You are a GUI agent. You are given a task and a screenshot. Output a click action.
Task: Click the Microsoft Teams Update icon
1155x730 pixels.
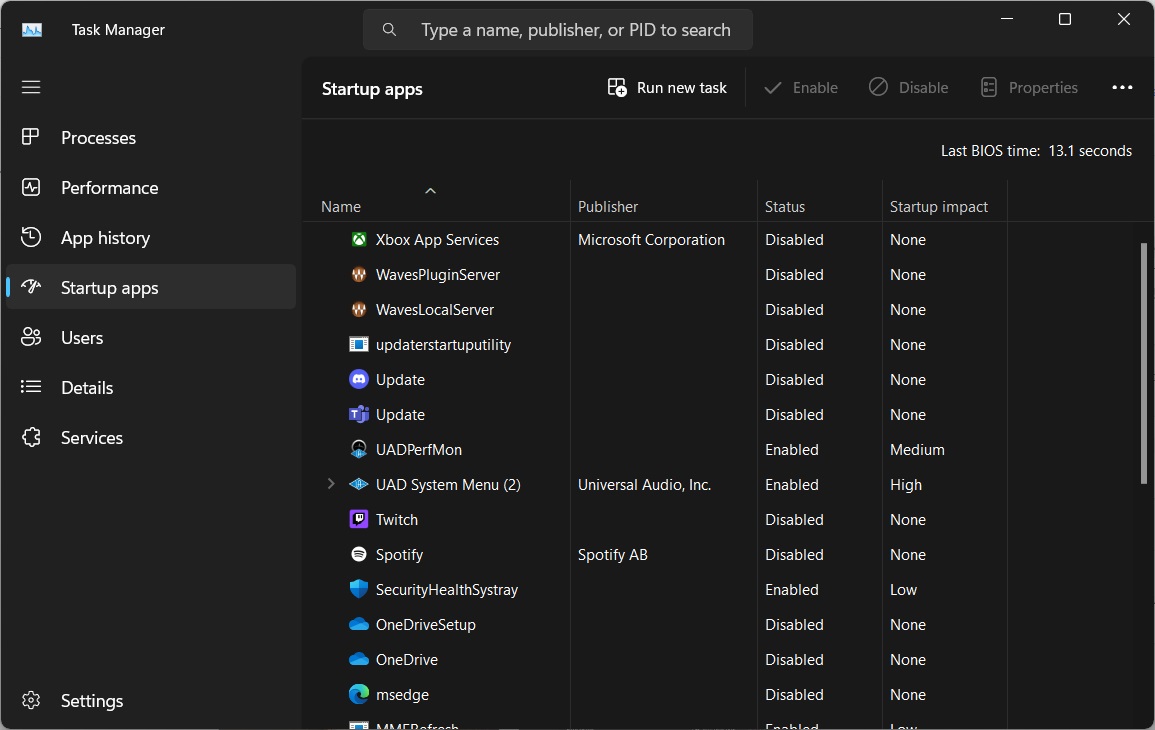click(x=359, y=415)
